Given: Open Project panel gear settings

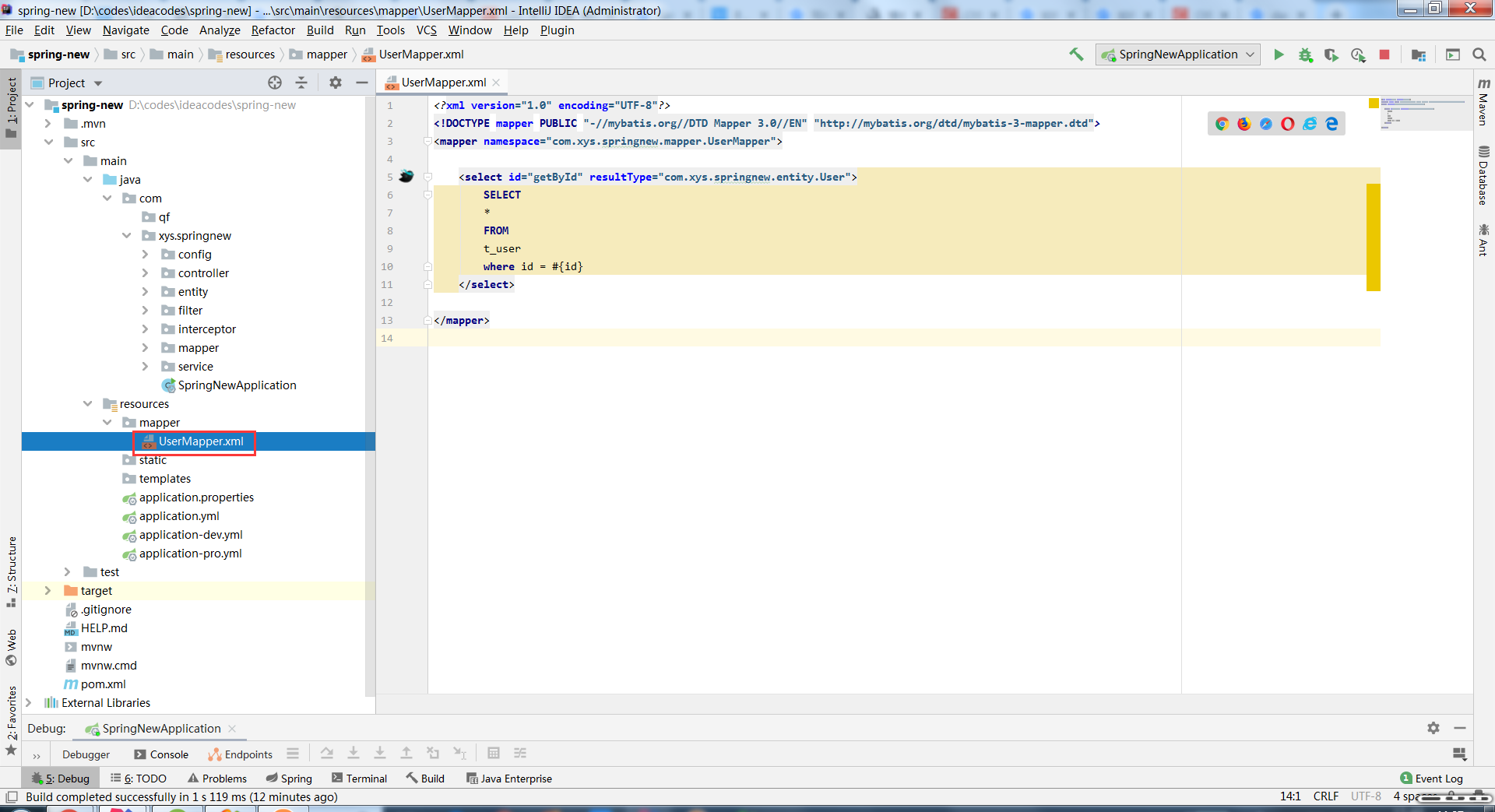Looking at the screenshot, I should [336, 83].
